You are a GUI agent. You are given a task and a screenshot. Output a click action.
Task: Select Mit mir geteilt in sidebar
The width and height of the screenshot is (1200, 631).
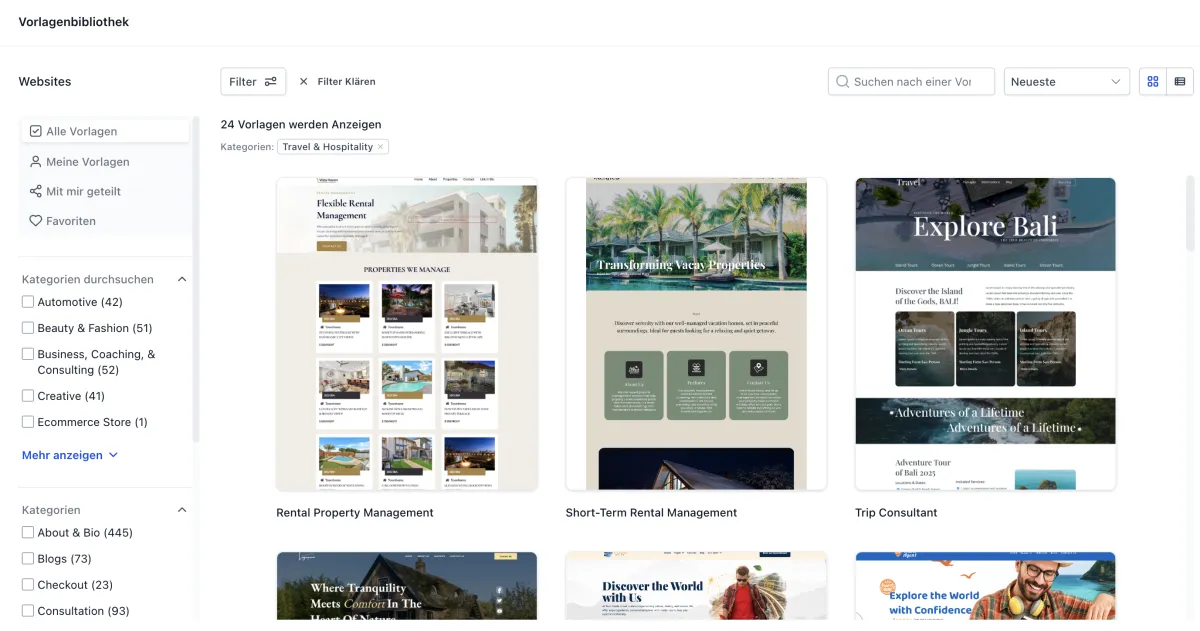[x=106, y=191]
